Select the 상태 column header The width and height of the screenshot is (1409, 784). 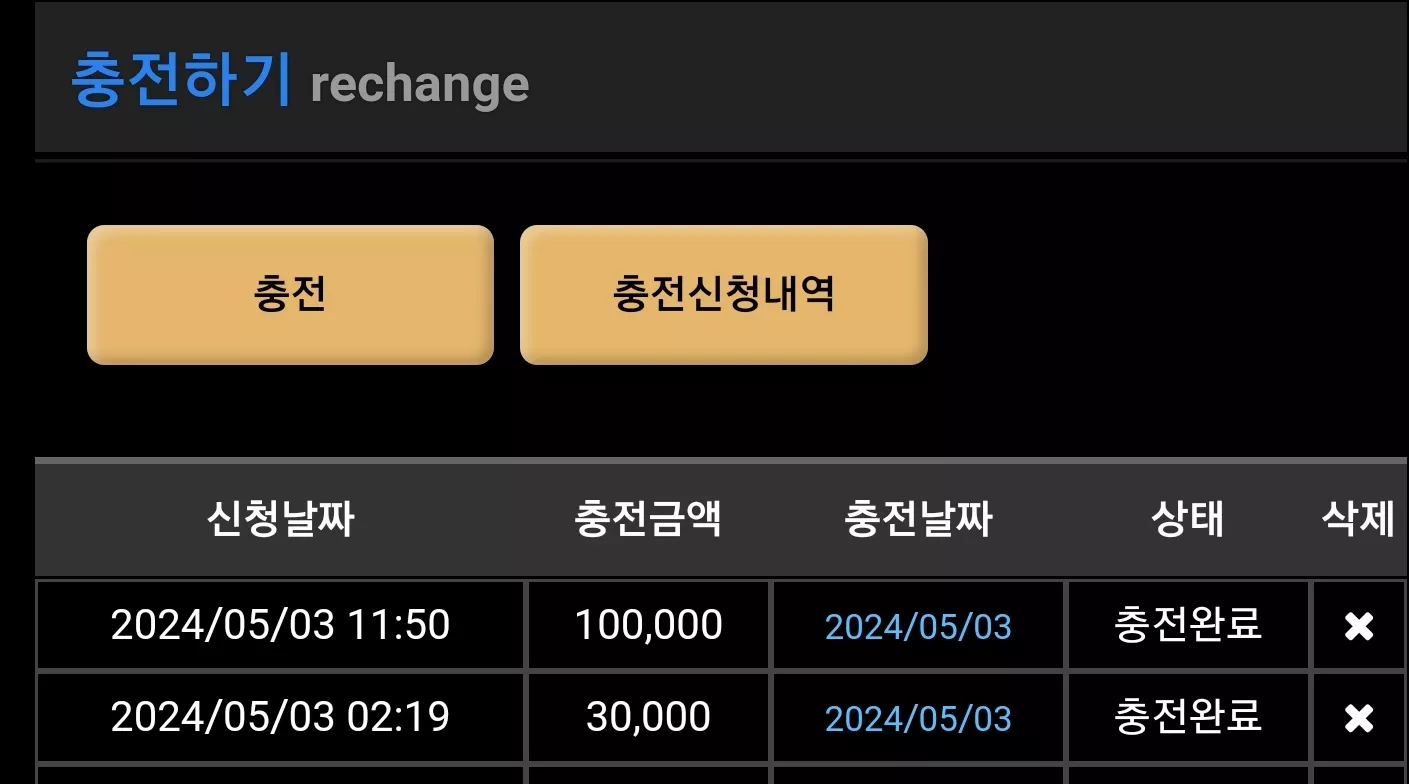click(1188, 519)
